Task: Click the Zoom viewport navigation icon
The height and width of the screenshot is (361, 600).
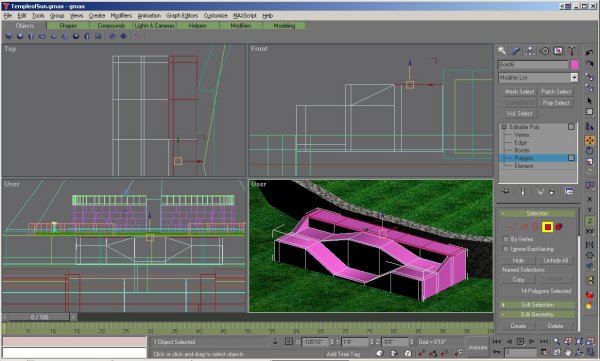Action: (x=556, y=341)
